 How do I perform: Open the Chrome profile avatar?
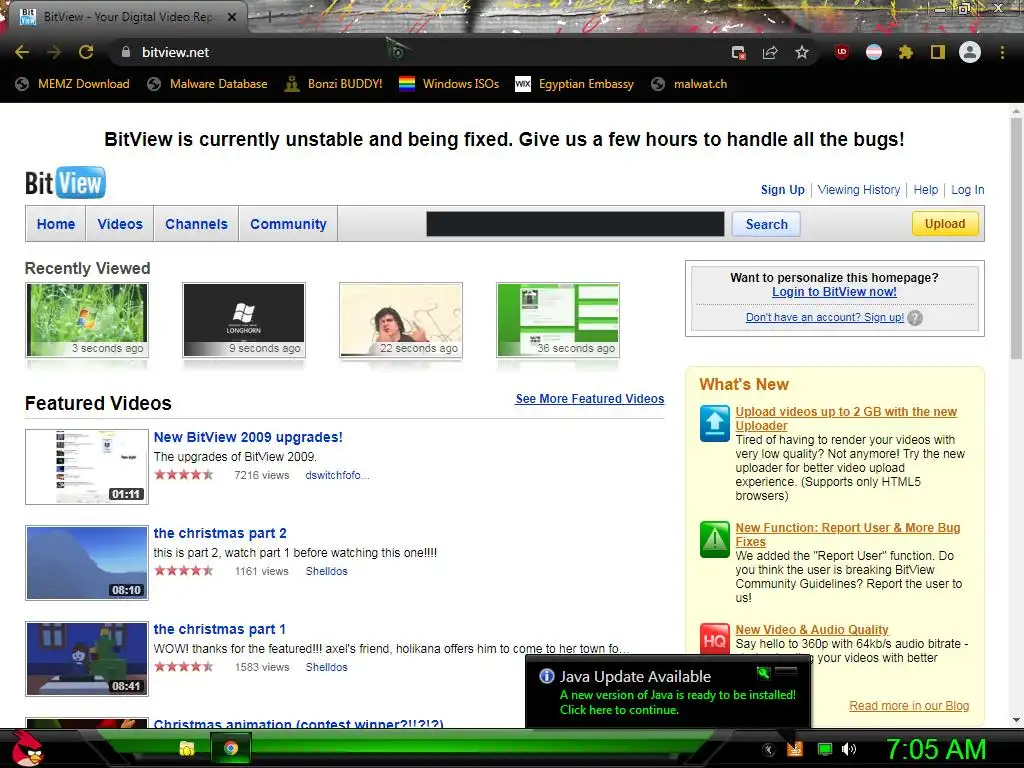[970, 52]
